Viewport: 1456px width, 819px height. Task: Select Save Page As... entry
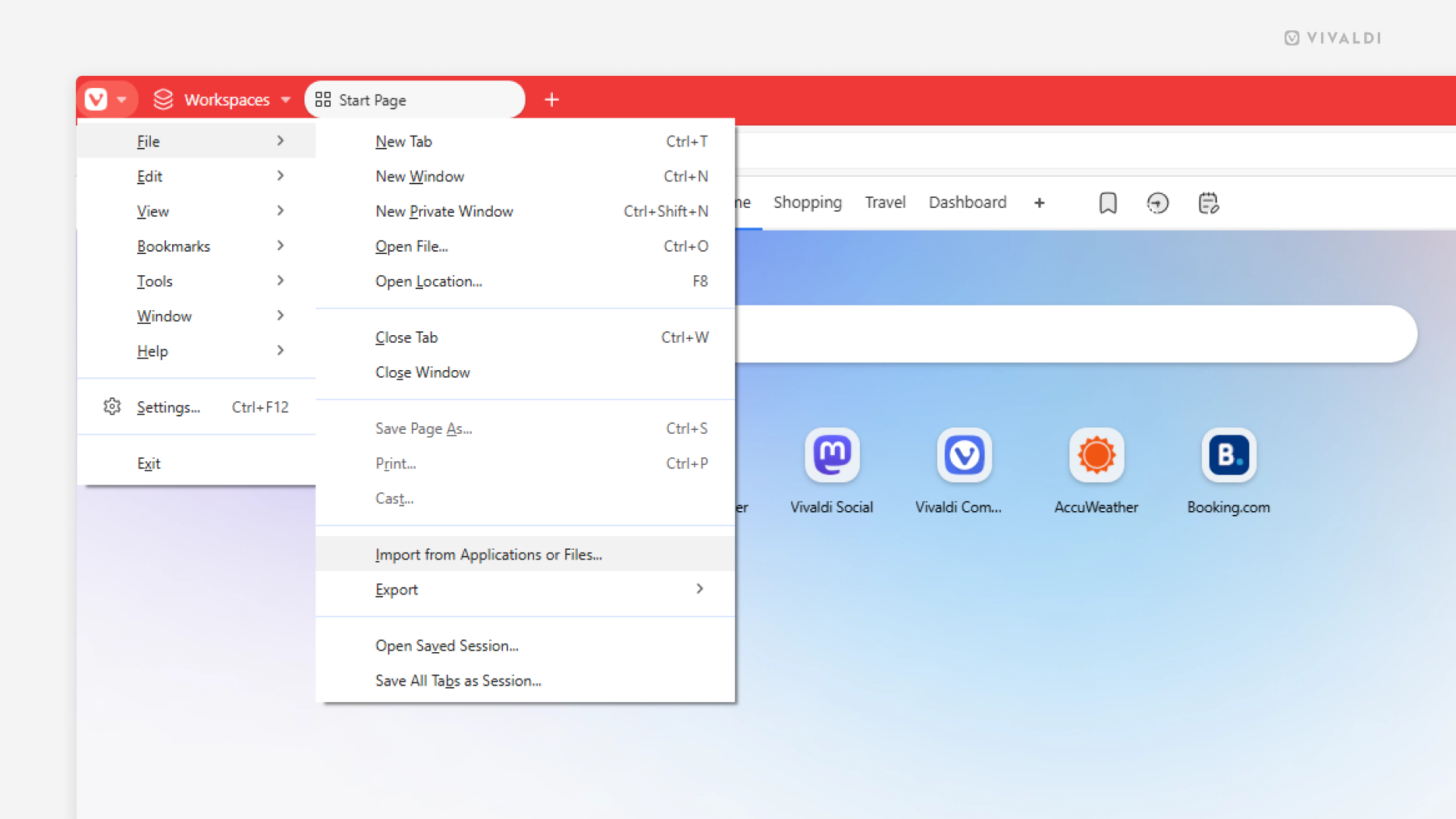pos(526,428)
